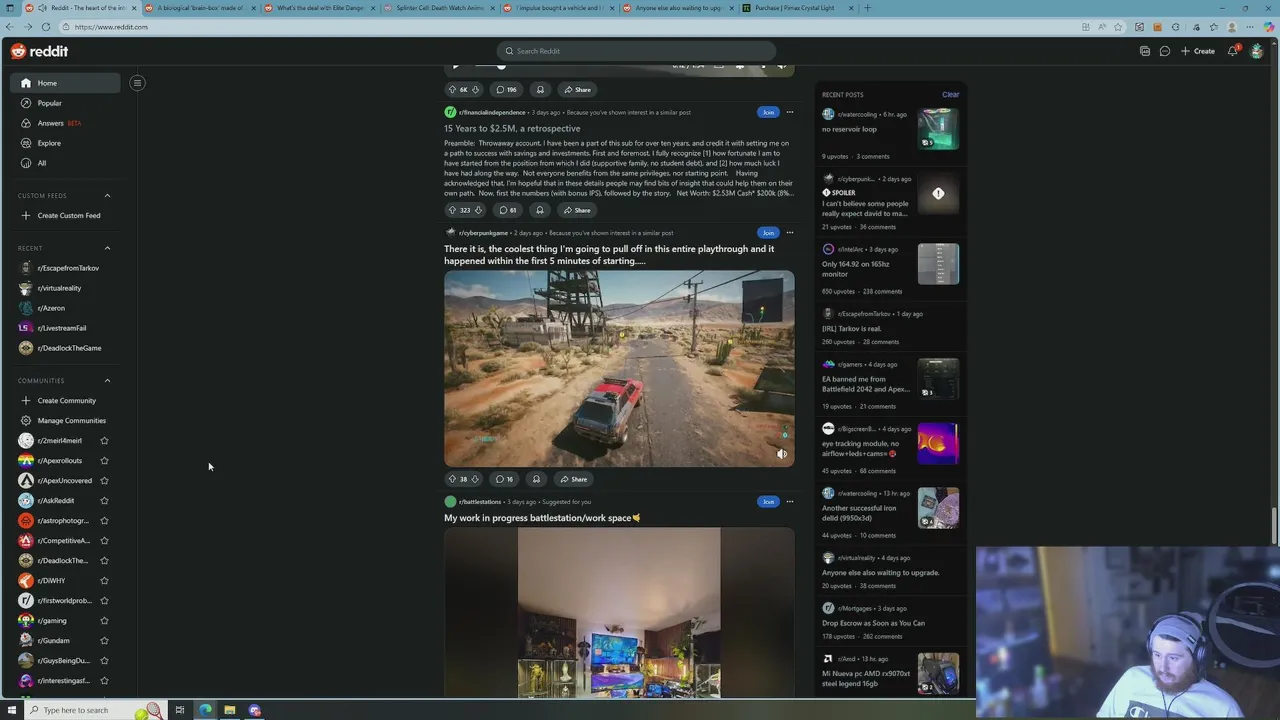Image resolution: width=1280 pixels, height=720 pixels.
Task: Open Manage Communities in the sidebar
Action: click(x=66, y=420)
